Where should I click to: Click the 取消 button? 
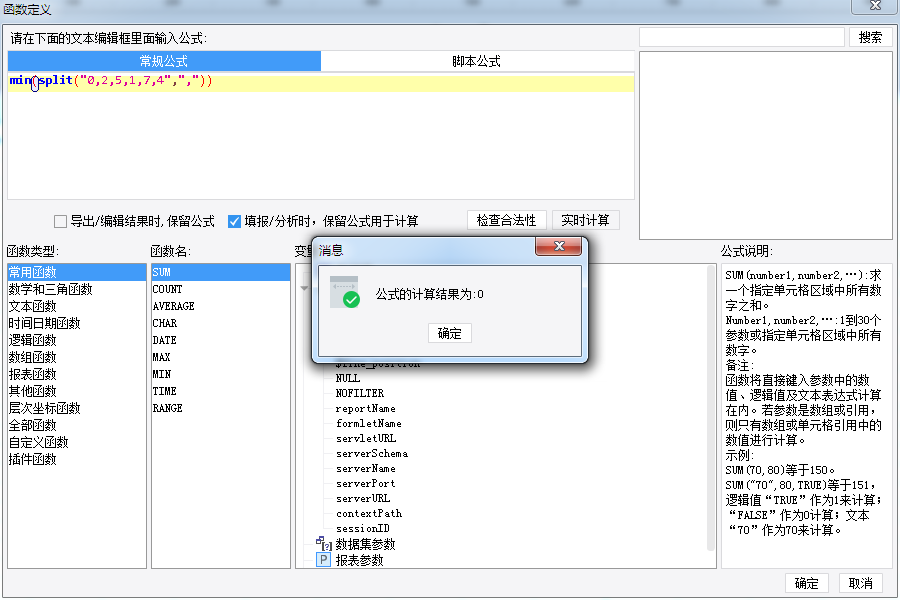click(860, 583)
